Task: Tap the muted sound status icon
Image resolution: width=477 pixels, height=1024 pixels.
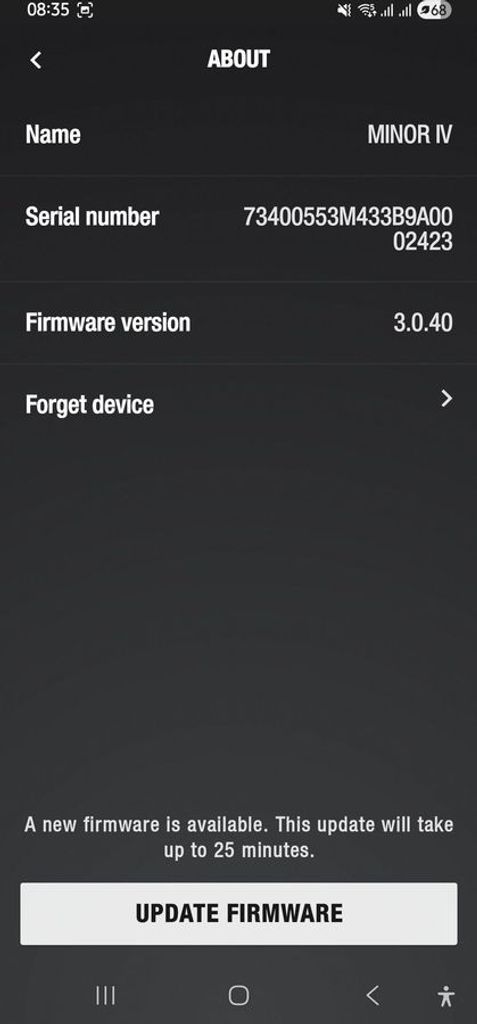Action: [344, 10]
